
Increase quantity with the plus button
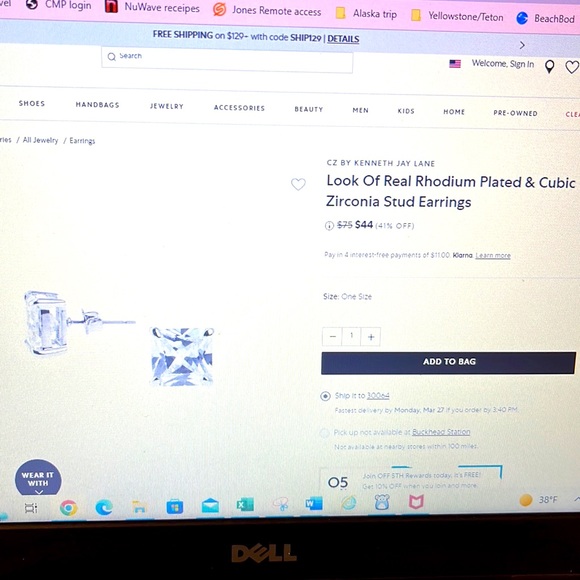tap(371, 337)
